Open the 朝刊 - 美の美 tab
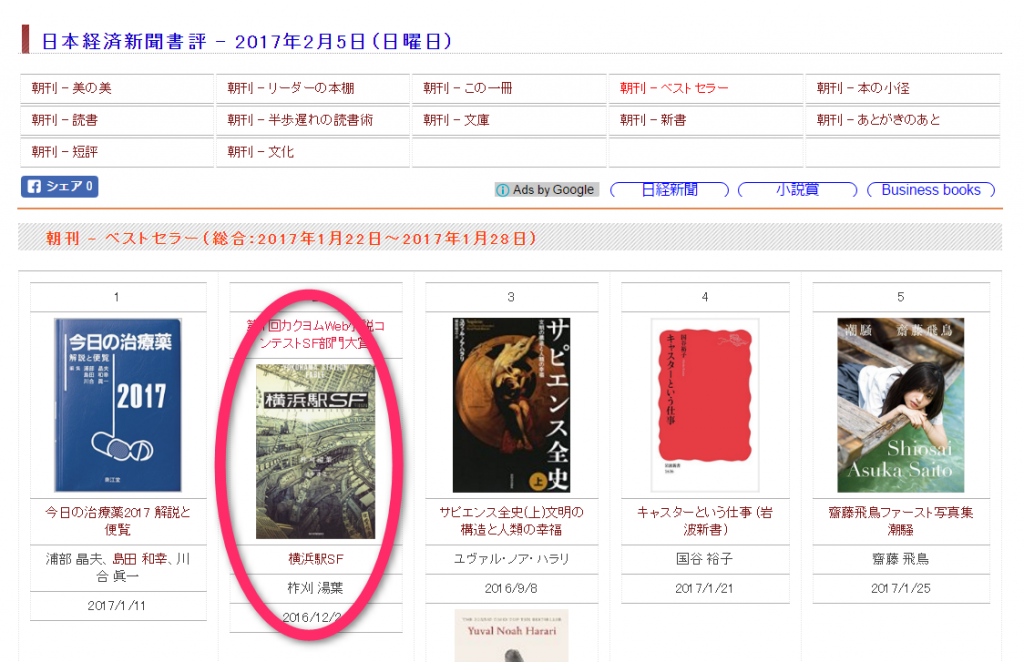Viewport: 1024px width, 662px height. [x=71, y=88]
